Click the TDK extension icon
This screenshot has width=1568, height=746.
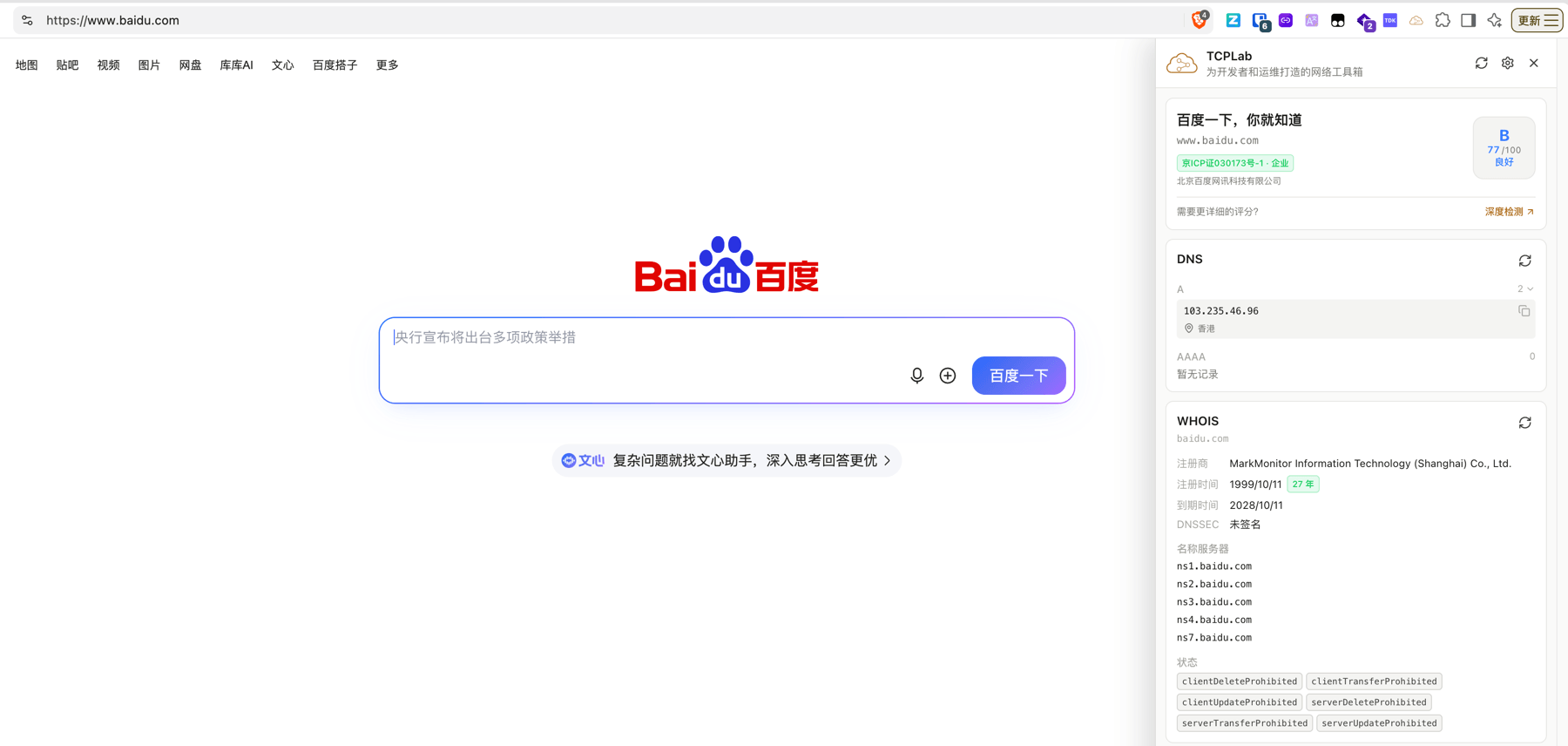tap(1390, 20)
